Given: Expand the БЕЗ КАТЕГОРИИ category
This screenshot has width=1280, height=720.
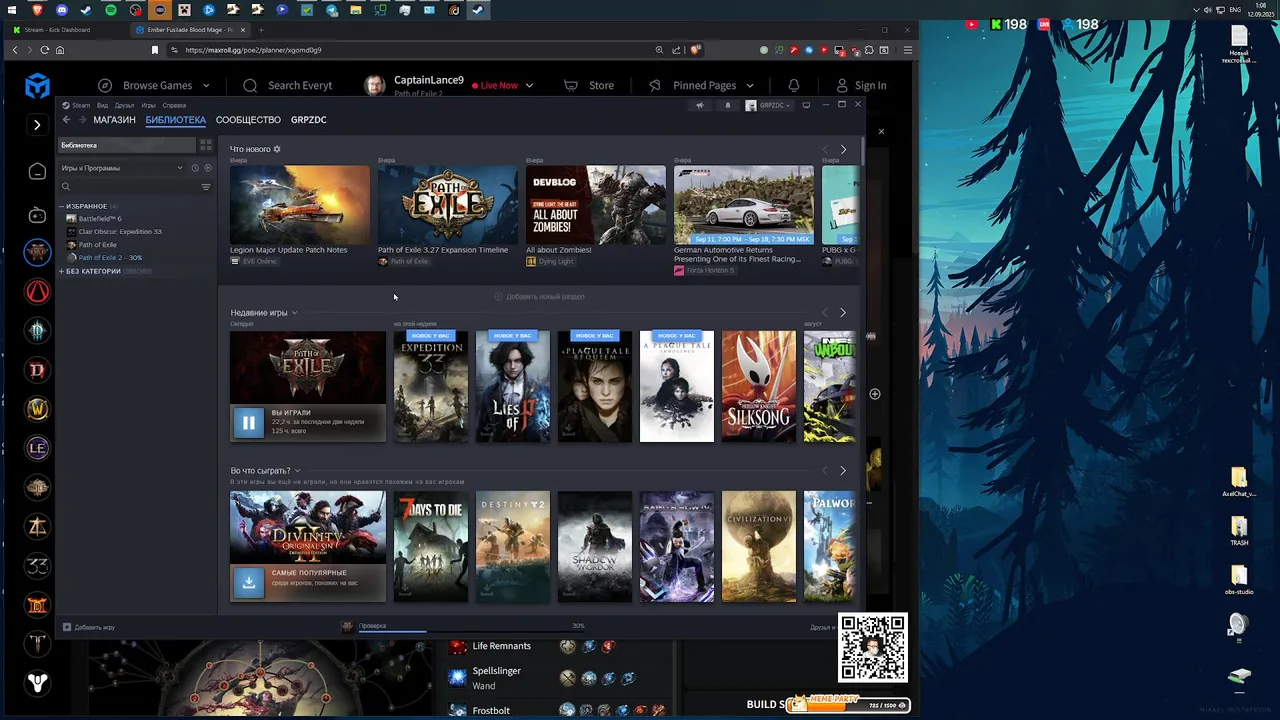Looking at the screenshot, I should click(62, 271).
